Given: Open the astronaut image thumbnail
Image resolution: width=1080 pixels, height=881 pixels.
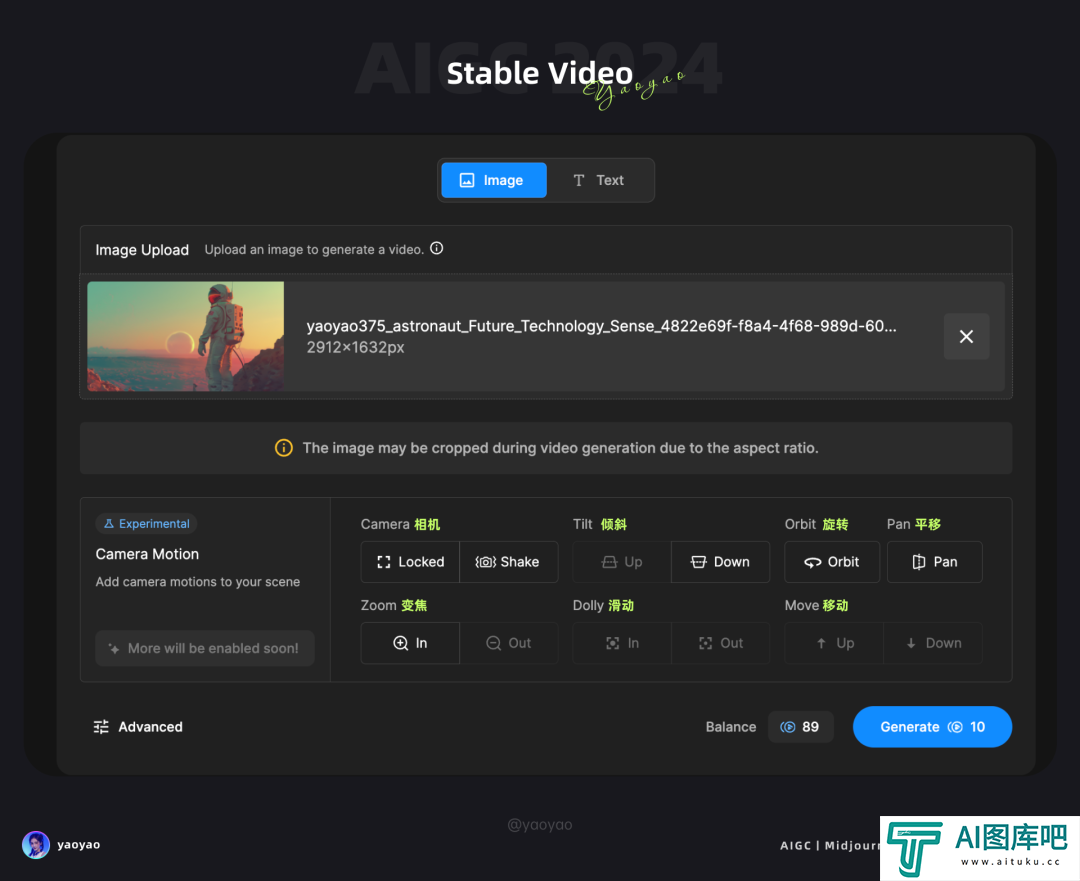Looking at the screenshot, I should [x=185, y=336].
